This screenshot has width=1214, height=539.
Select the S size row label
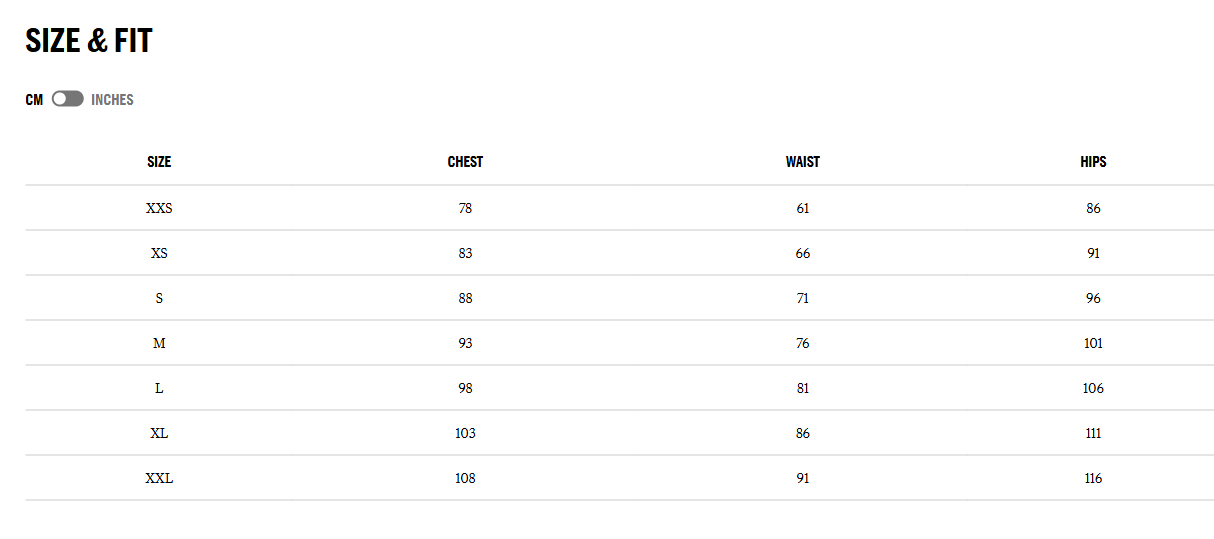pyautogui.click(x=159, y=298)
